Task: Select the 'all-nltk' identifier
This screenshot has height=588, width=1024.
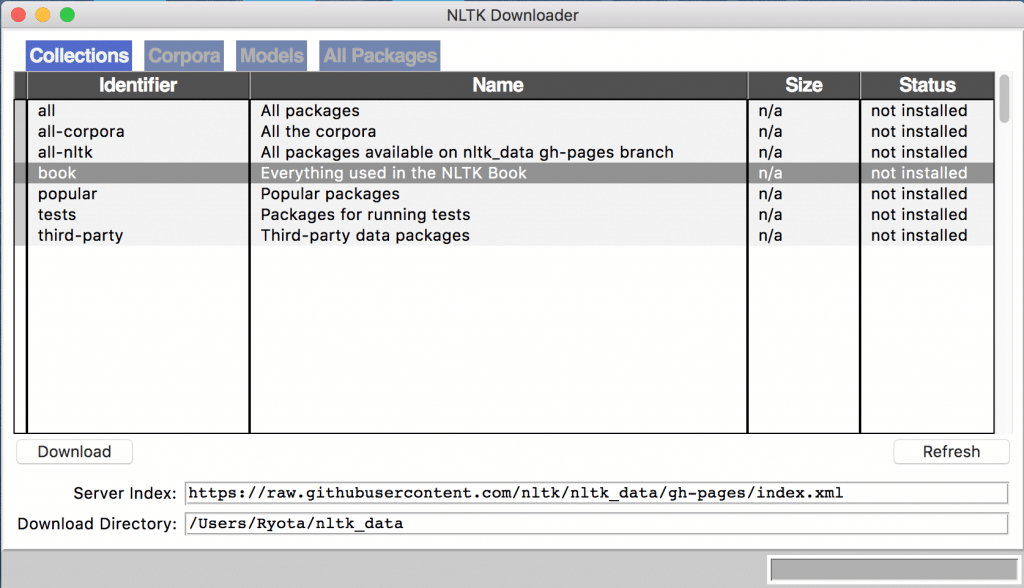Action: coord(65,152)
